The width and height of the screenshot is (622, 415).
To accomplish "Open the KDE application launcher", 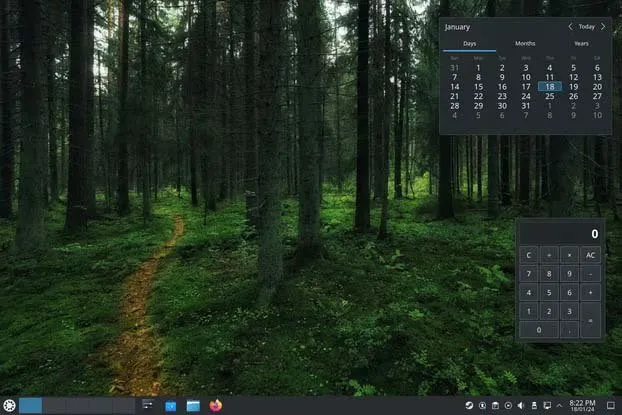I will pyautogui.click(x=9, y=405).
